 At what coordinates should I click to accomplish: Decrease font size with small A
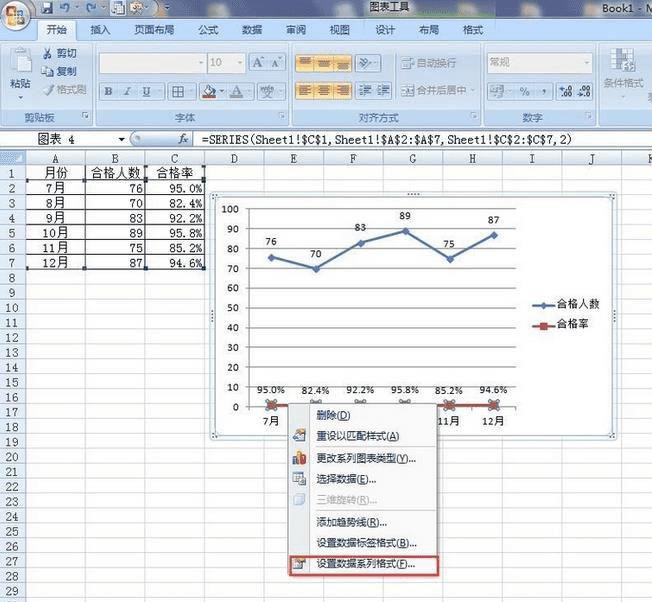point(276,63)
